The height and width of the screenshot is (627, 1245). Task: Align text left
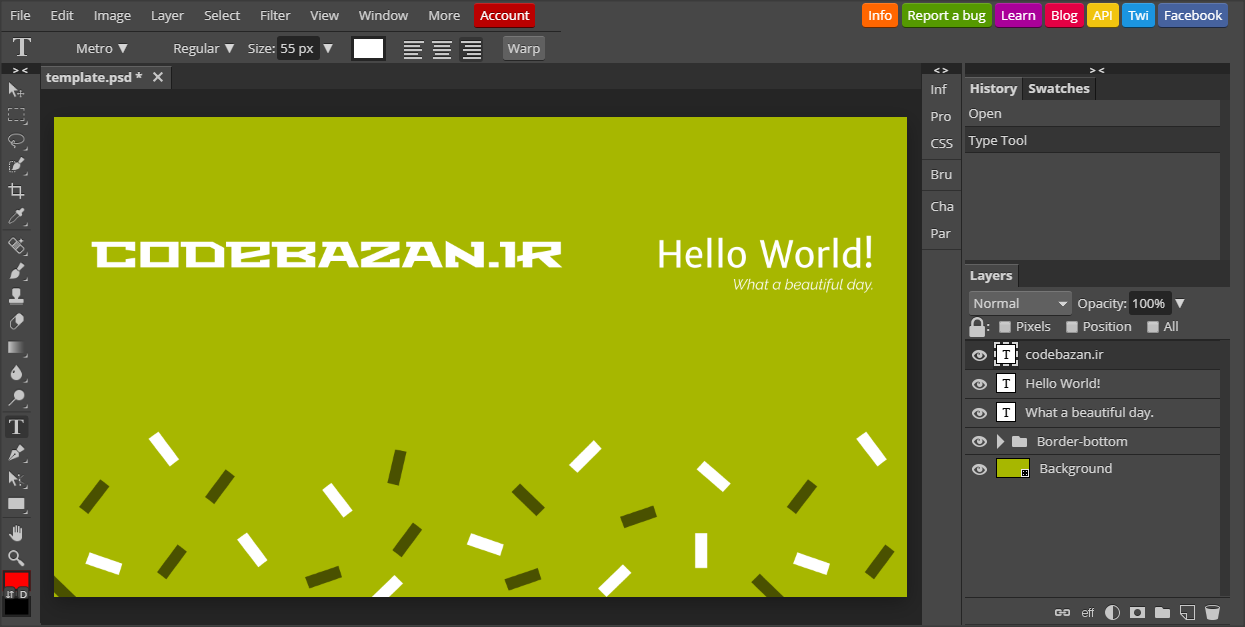(413, 49)
